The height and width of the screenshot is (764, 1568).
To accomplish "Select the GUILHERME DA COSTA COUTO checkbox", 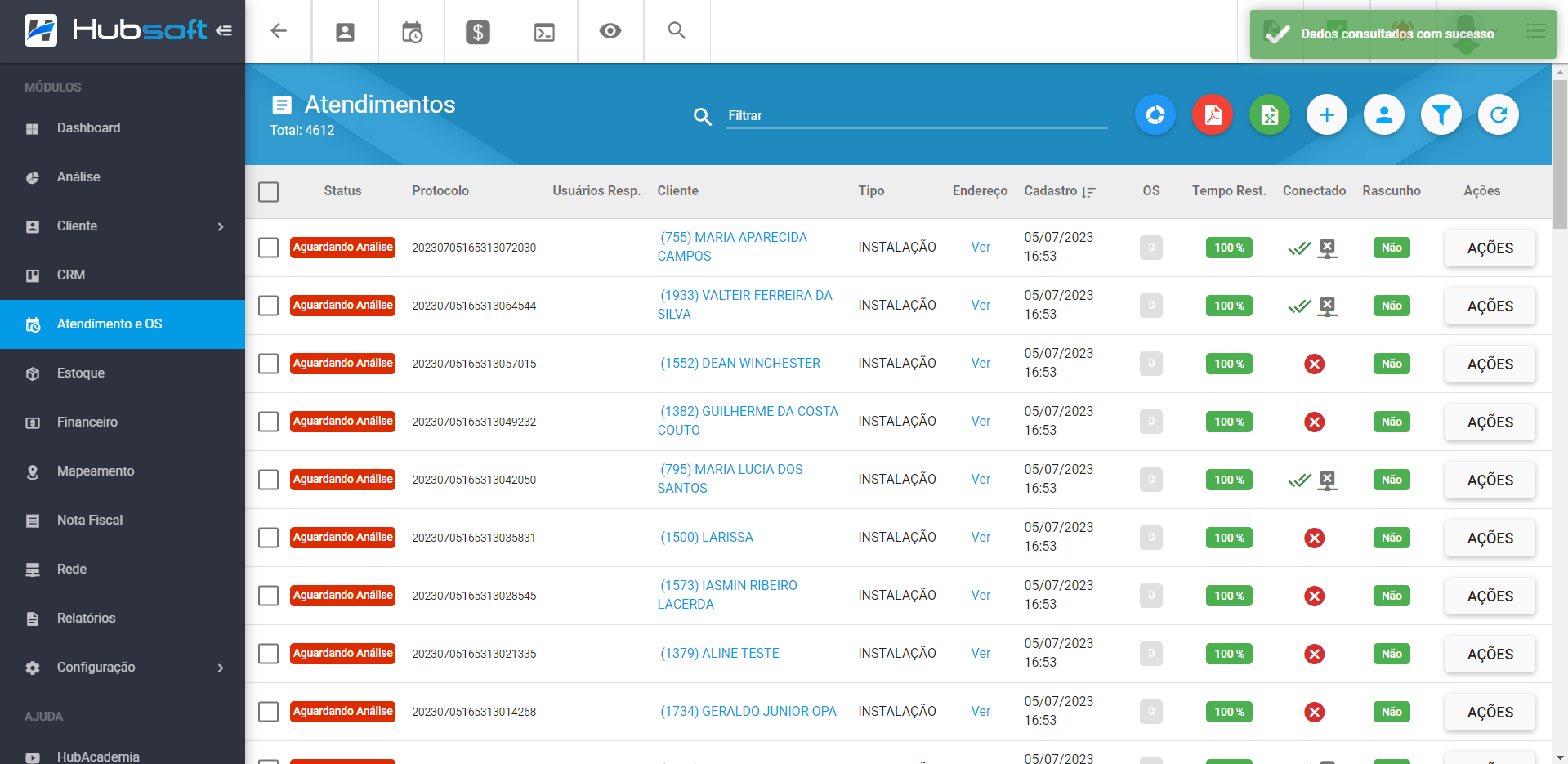I will pos(268,422).
